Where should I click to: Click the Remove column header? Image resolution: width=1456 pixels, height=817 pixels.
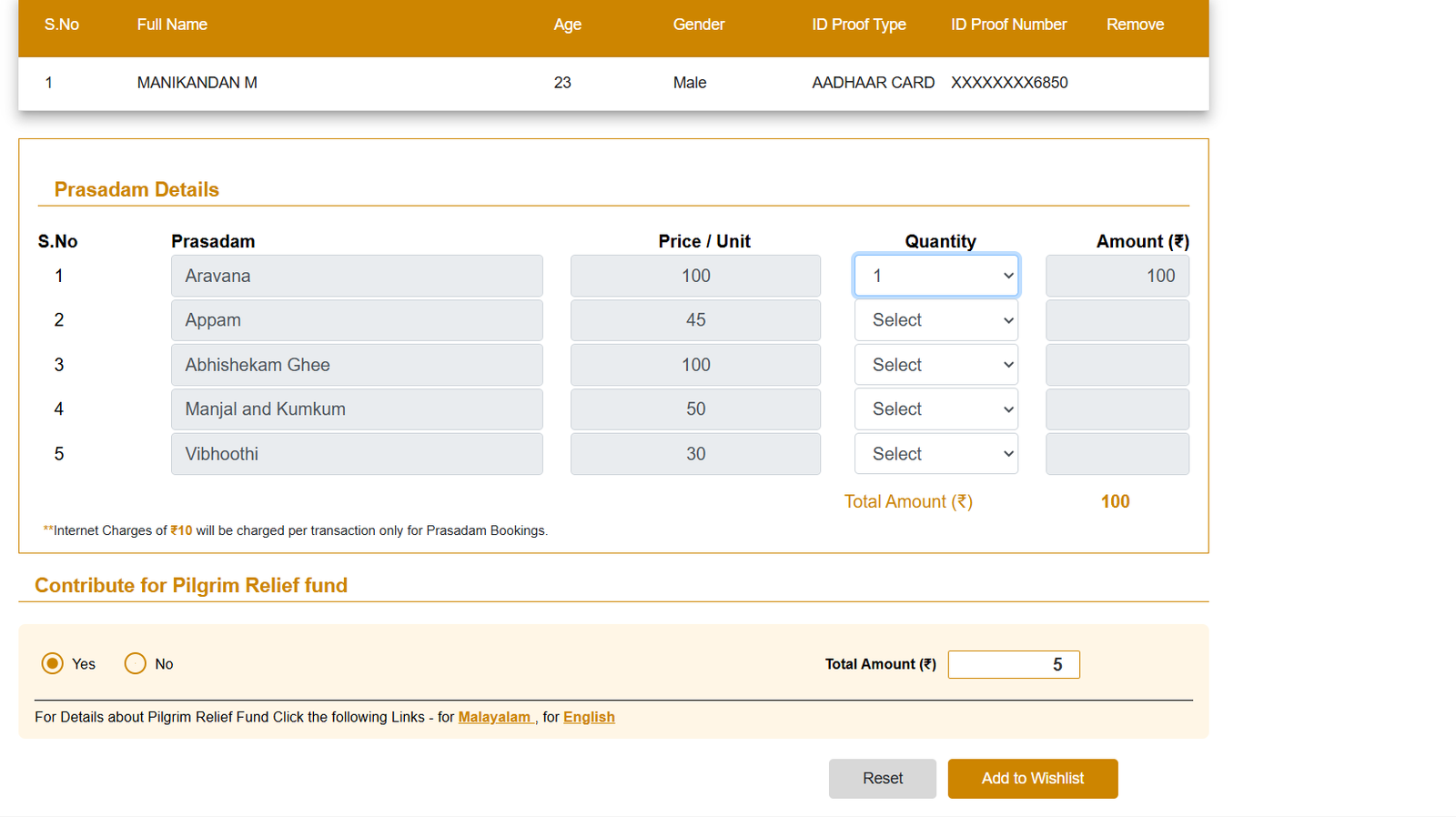point(1135,25)
